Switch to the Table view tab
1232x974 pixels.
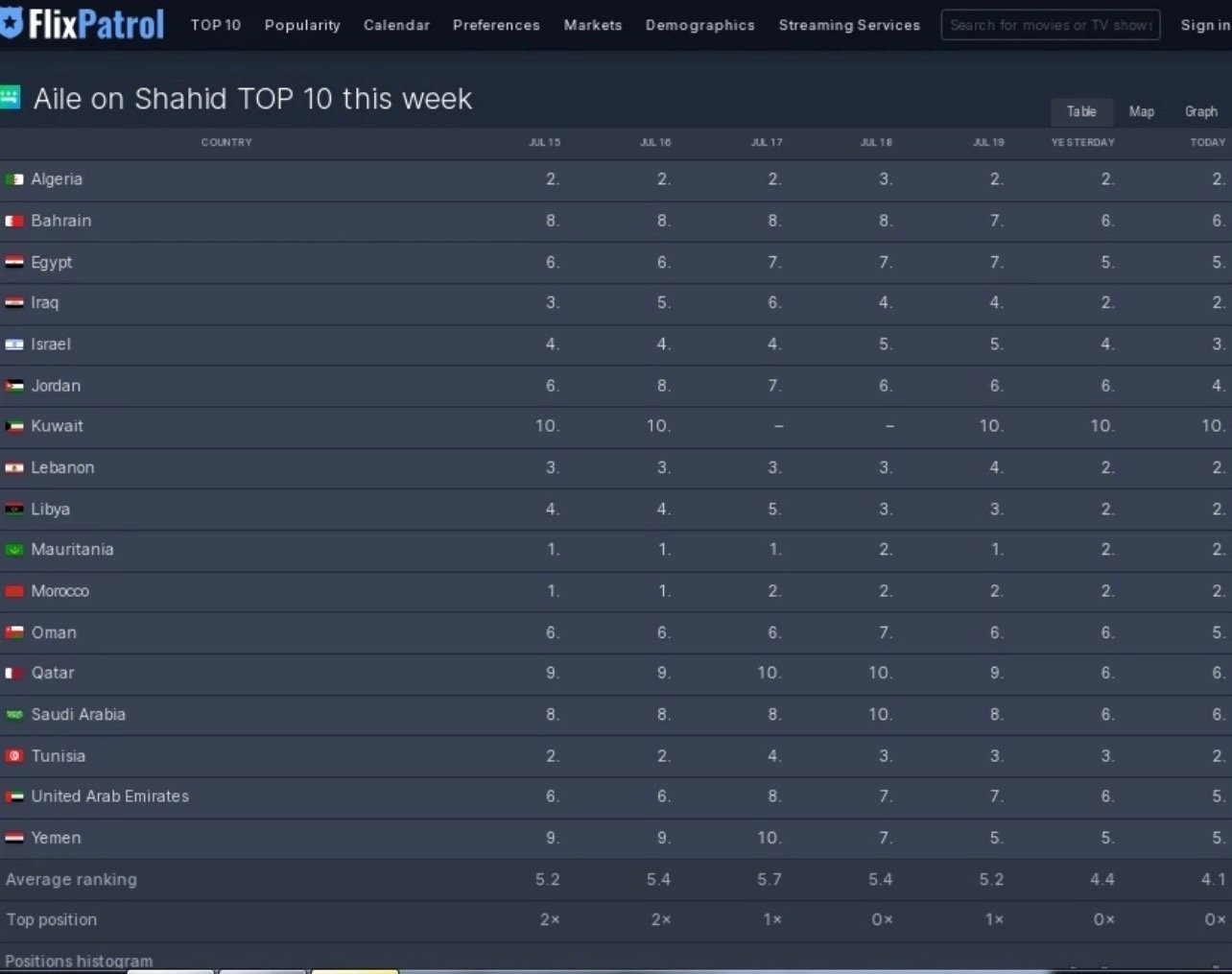[1081, 111]
